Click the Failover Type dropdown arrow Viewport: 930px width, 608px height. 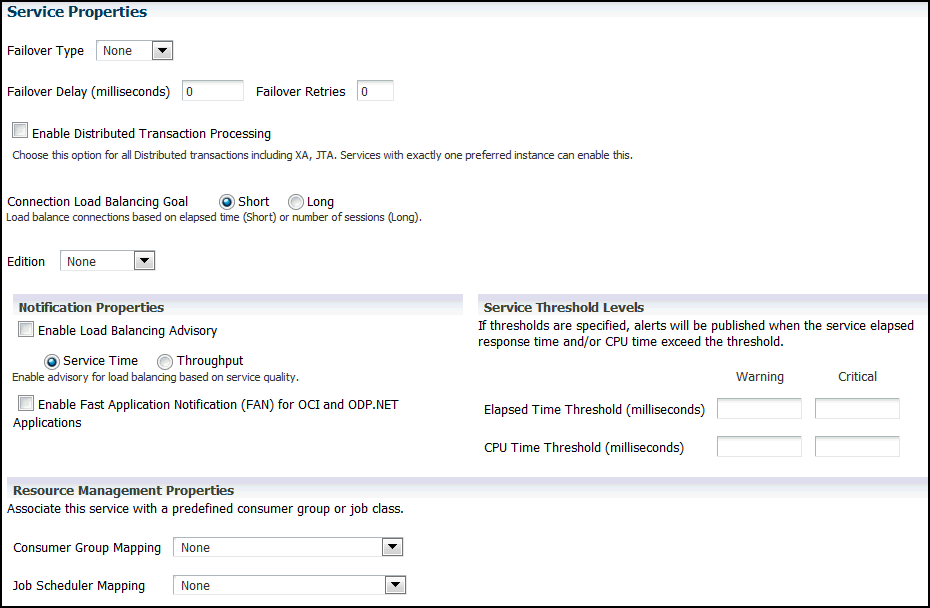tap(162, 51)
